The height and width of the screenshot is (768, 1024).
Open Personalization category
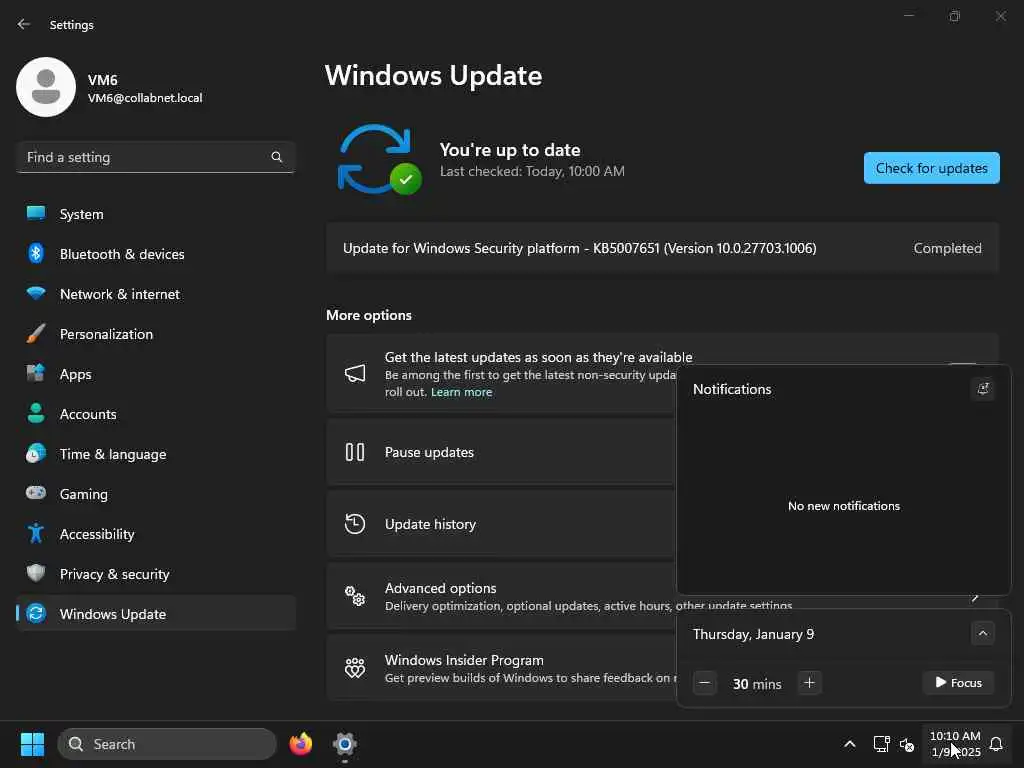(155, 334)
